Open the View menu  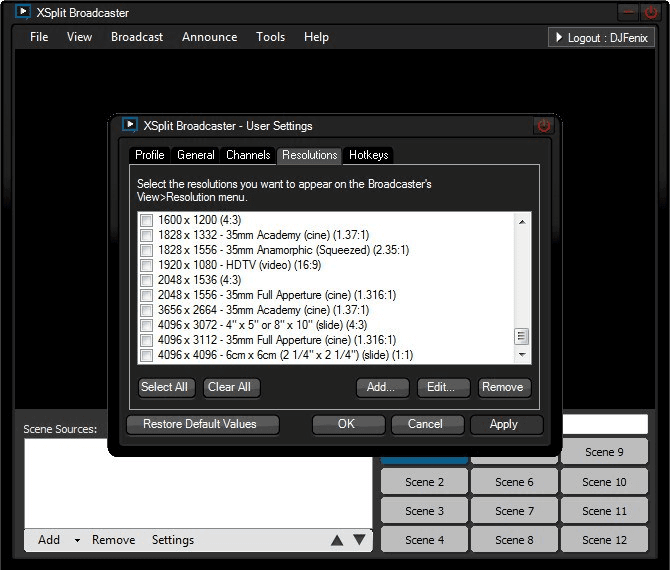pyautogui.click(x=79, y=37)
